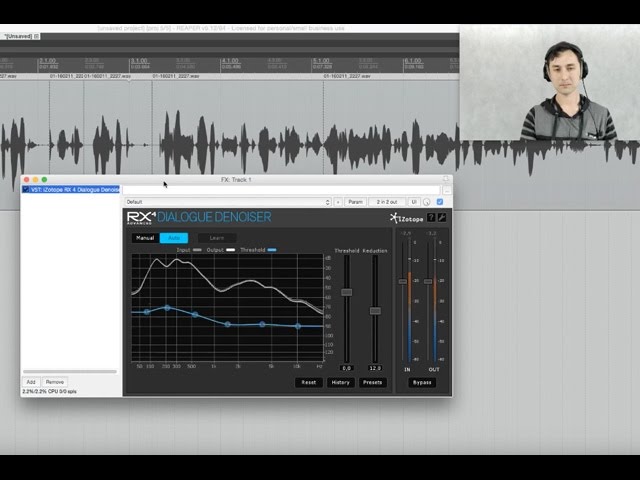Click the webcam video thumbnail
This screenshot has height=480, width=640.
550,83
